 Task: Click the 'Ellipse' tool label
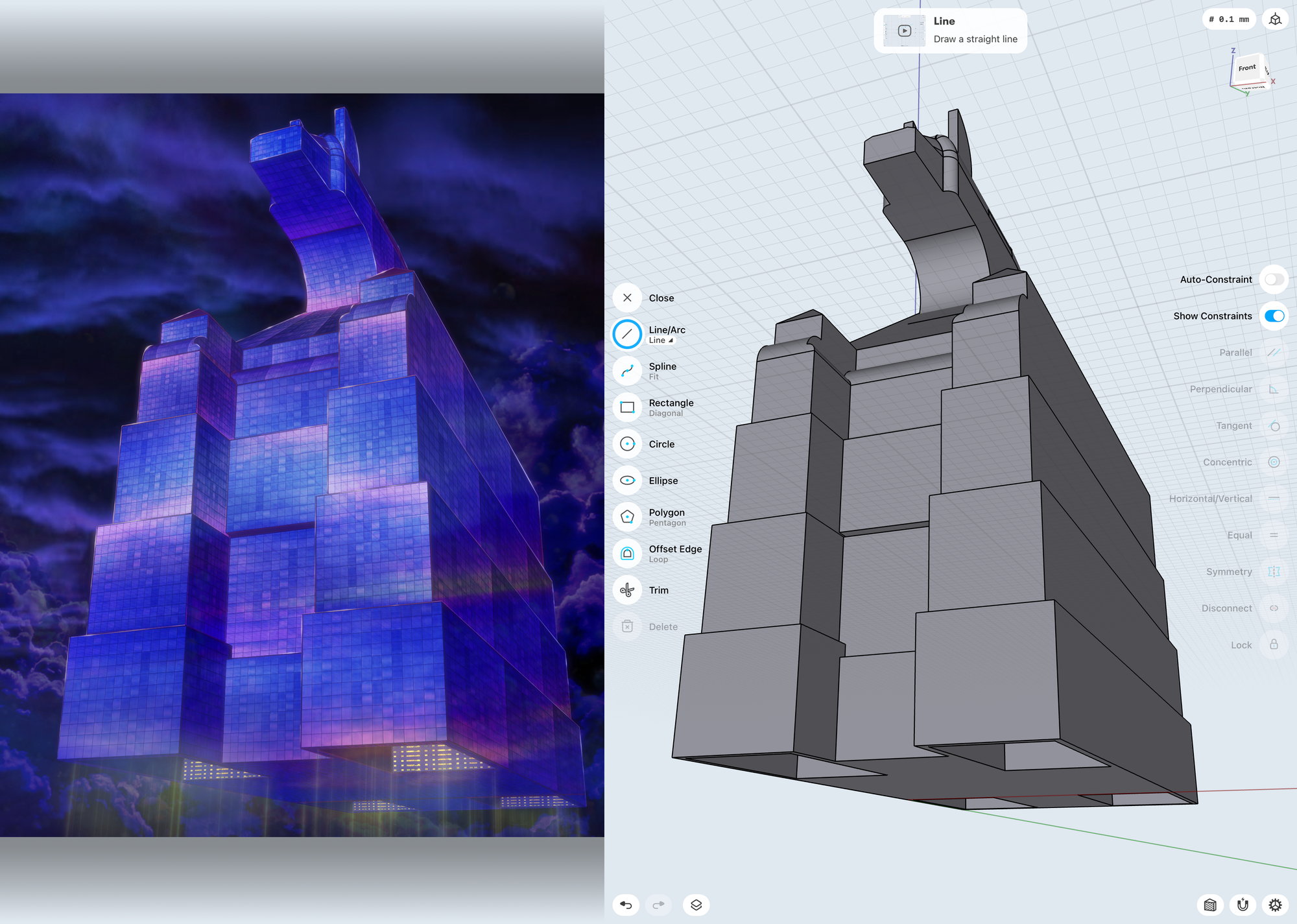coord(663,480)
